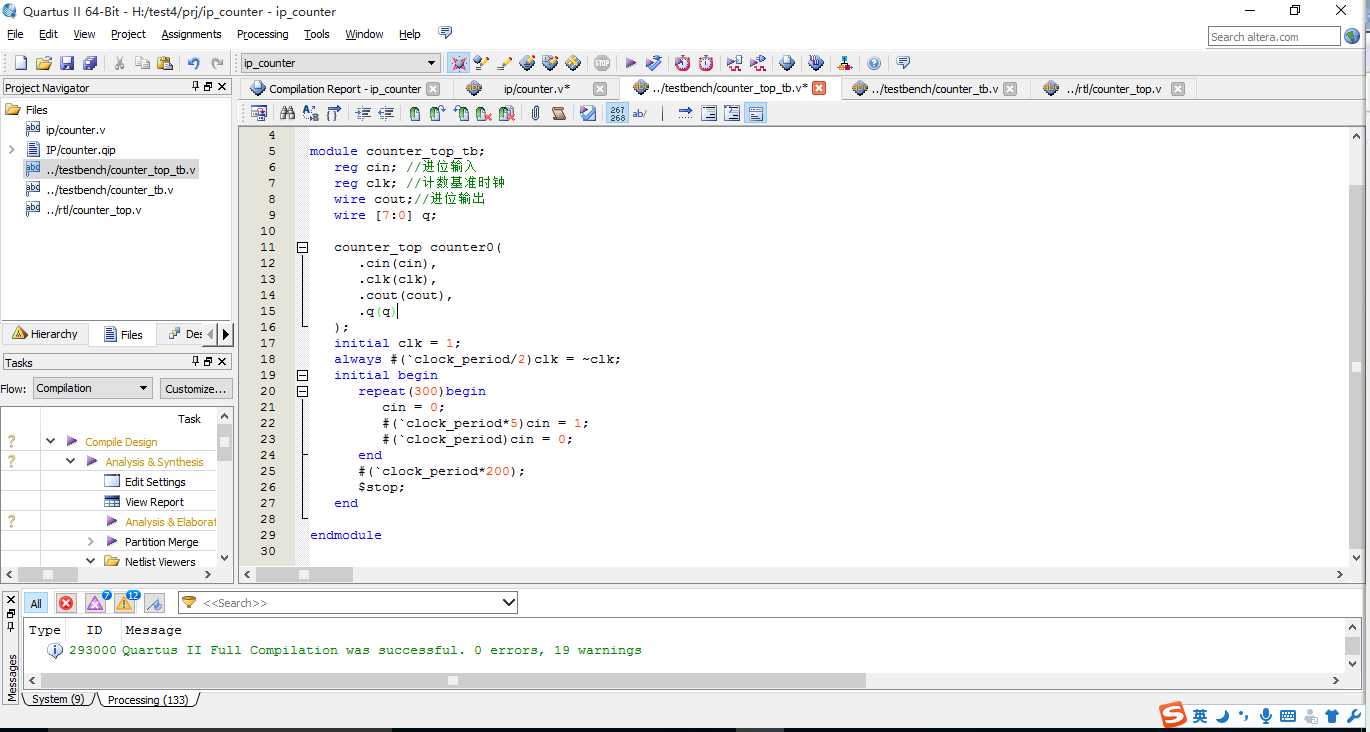The height and width of the screenshot is (732, 1370).
Task: Switch to ../rtl/counter_top.v tab
Action: (x=1113, y=88)
